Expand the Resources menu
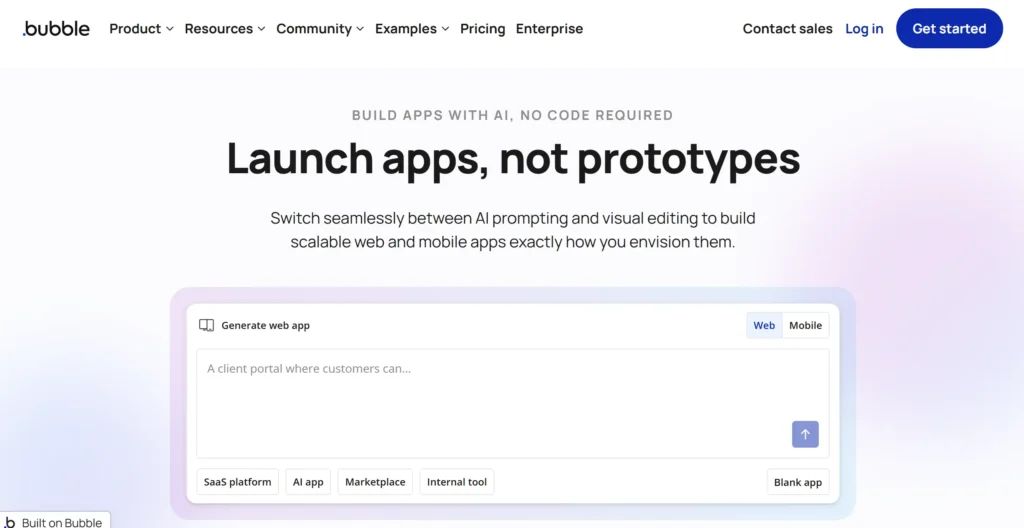This screenshot has width=1024, height=528. (225, 29)
